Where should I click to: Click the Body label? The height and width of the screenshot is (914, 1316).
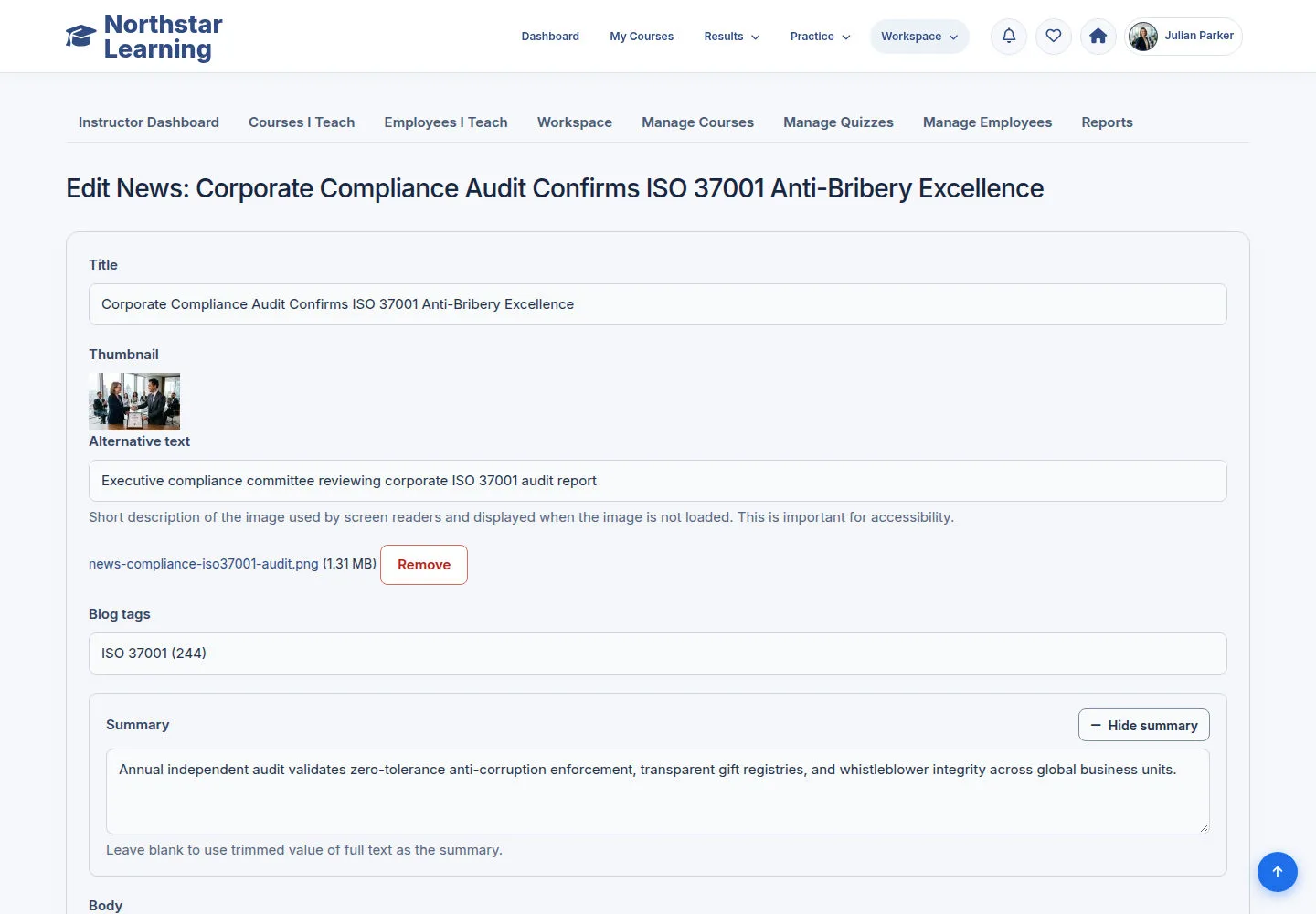click(105, 905)
